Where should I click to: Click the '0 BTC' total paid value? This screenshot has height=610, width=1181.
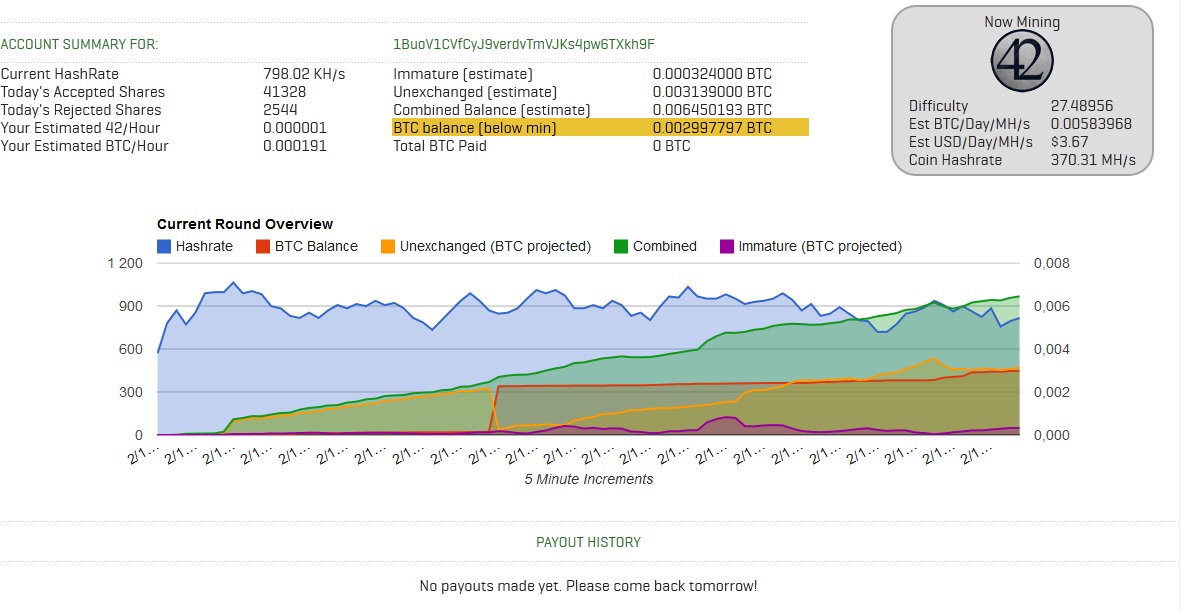pyautogui.click(x=672, y=145)
